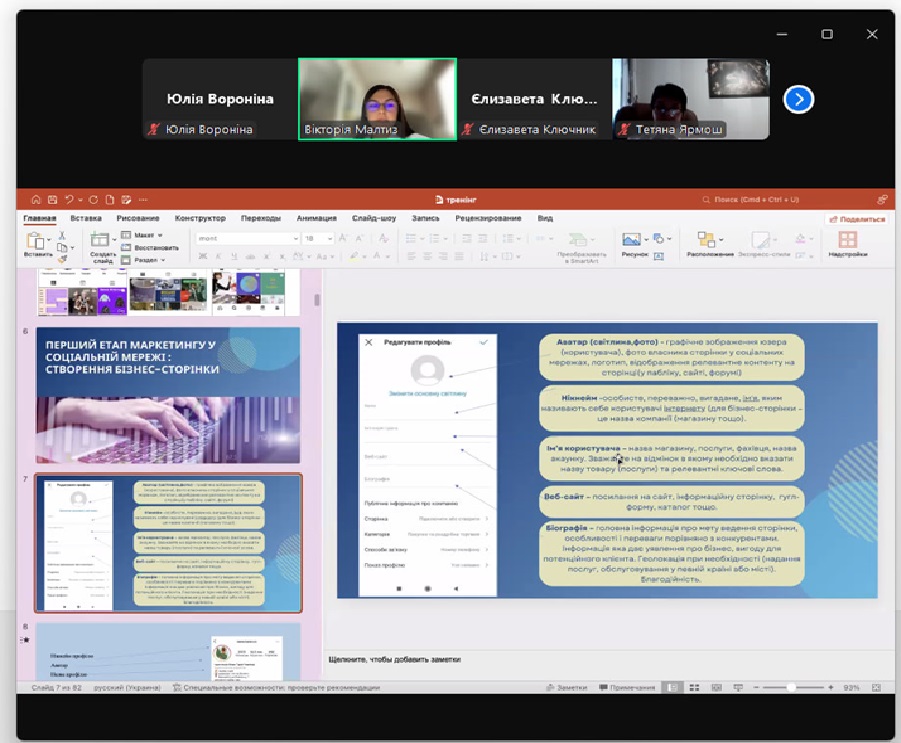Click the Поделиться share button
The height and width of the screenshot is (743, 901).
click(x=856, y=219)
